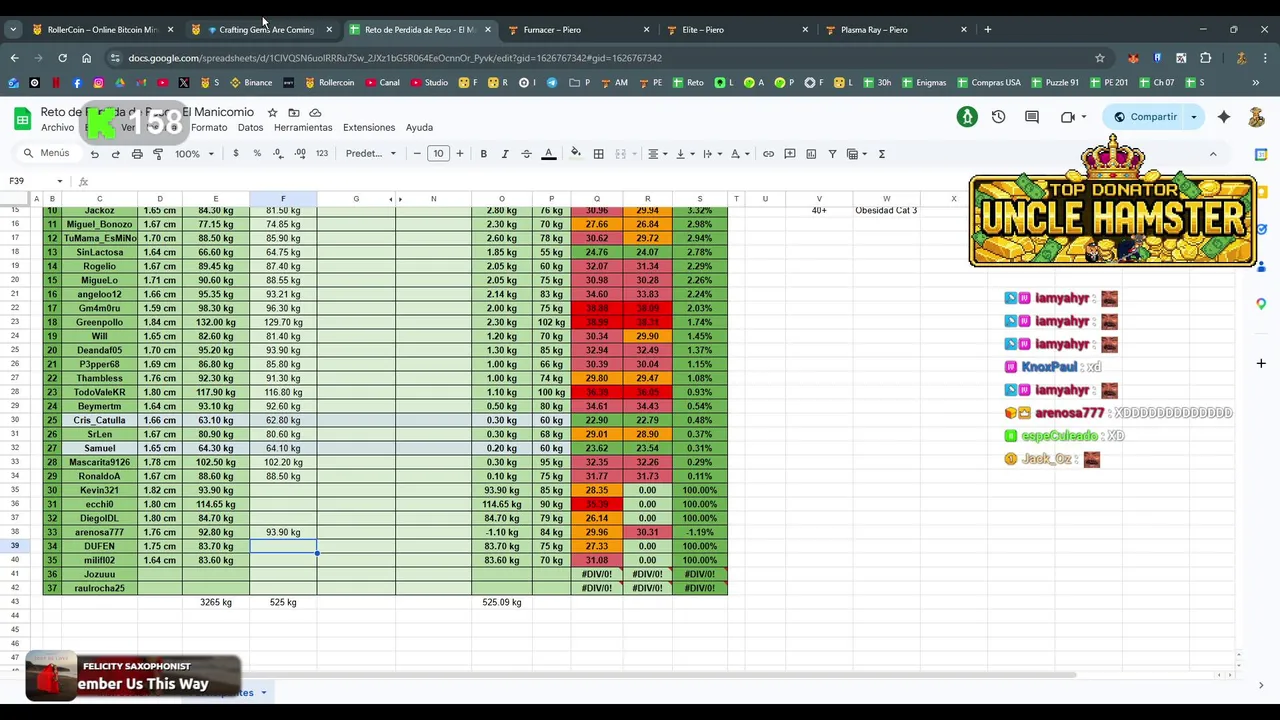The height and width of the screenshot is (720, 1280).
Task: Format as currency button
Action: pyautogui.click(x=236, y=154)
